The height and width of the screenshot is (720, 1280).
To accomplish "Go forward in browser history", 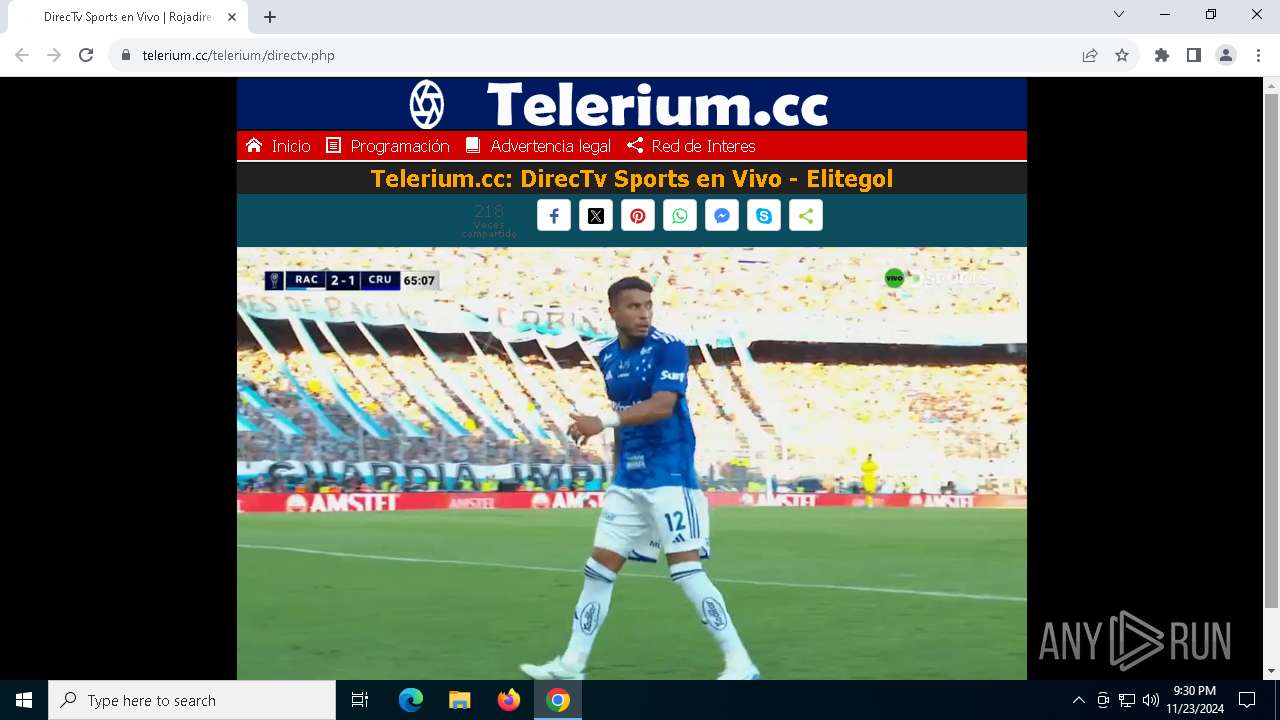I will point(54,55).
